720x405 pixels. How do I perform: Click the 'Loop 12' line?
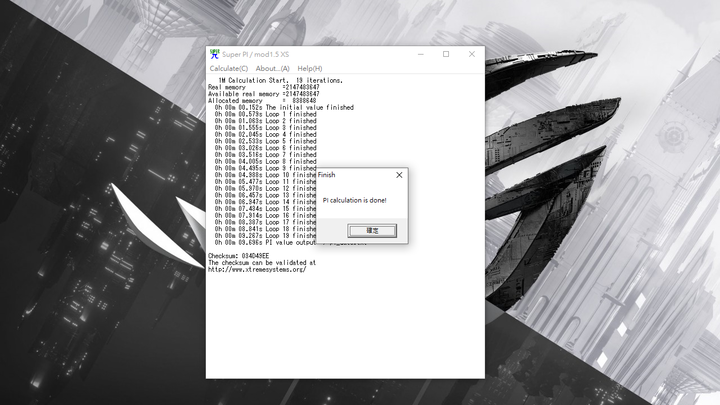pyautogui.click(x=265, y=188)
